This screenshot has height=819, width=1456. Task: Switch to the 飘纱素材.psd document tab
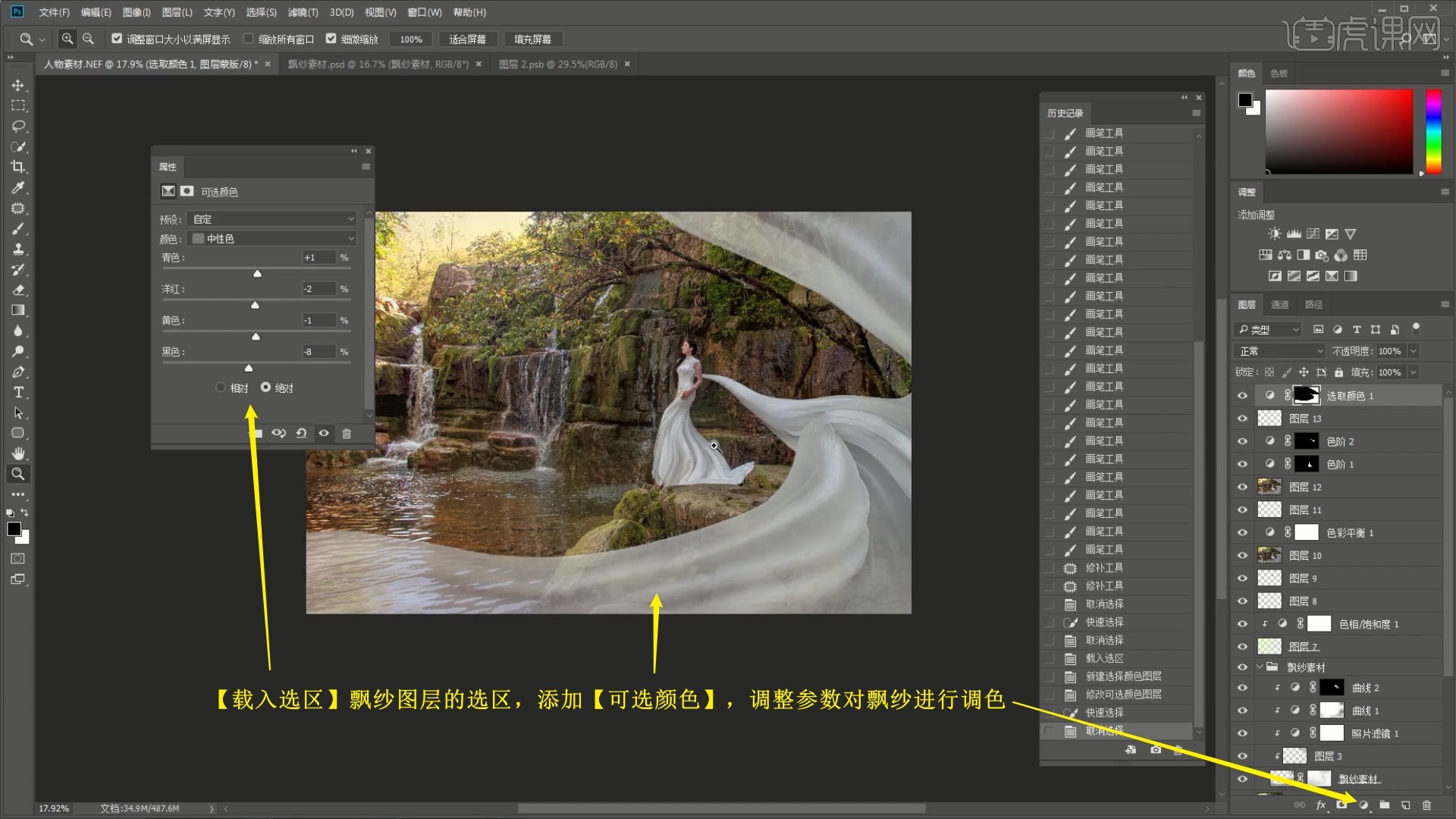378,64
